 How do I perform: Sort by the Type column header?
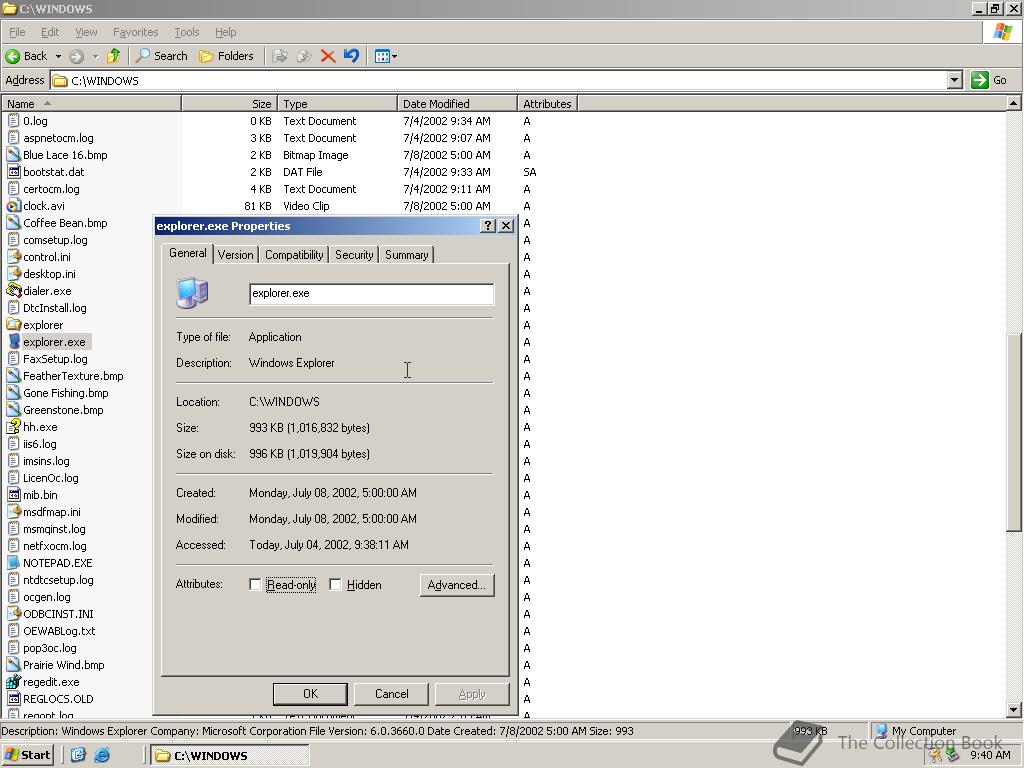click(337, 104)
